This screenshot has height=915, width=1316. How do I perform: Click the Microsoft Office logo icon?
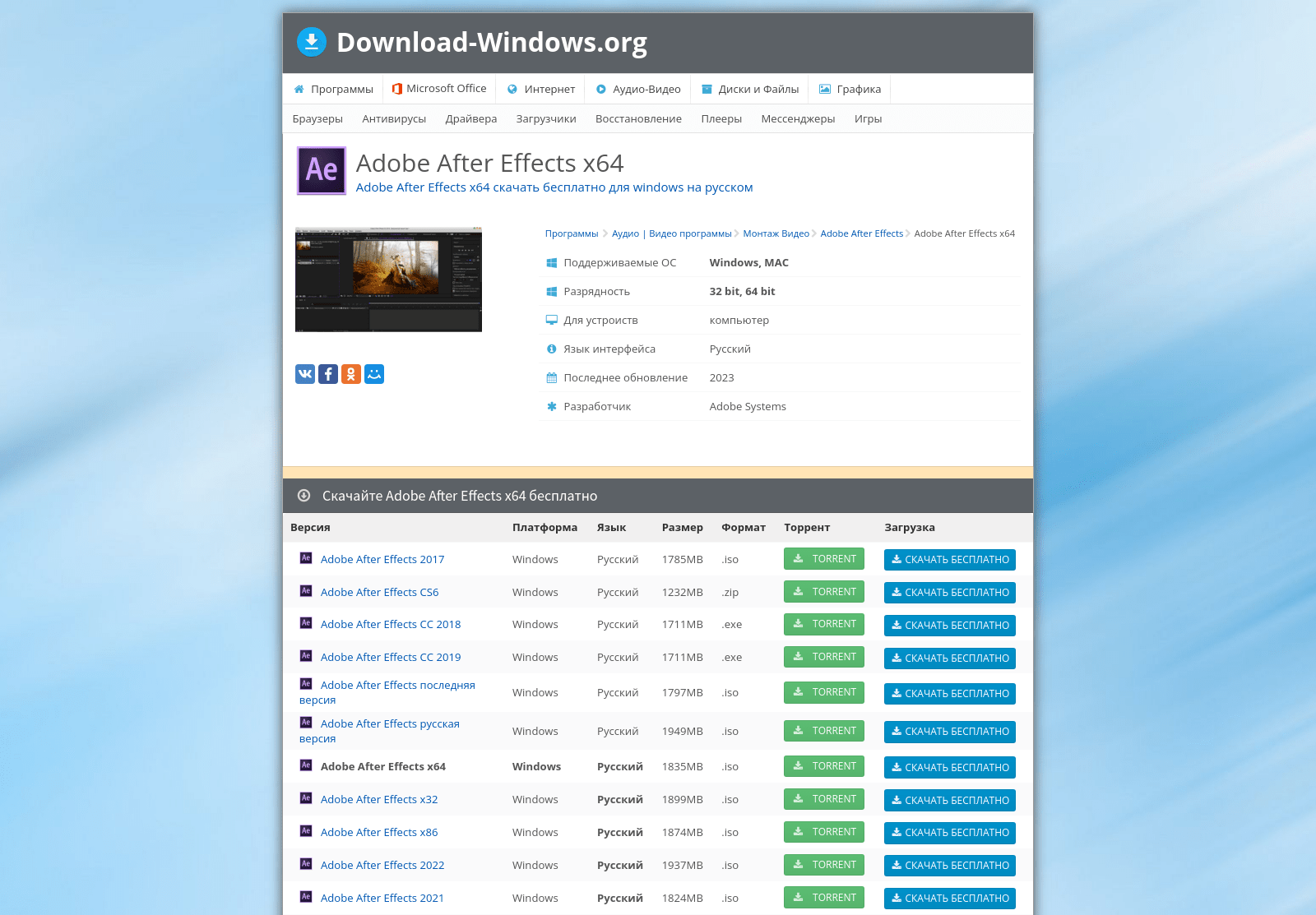click(x=397, y=89)
